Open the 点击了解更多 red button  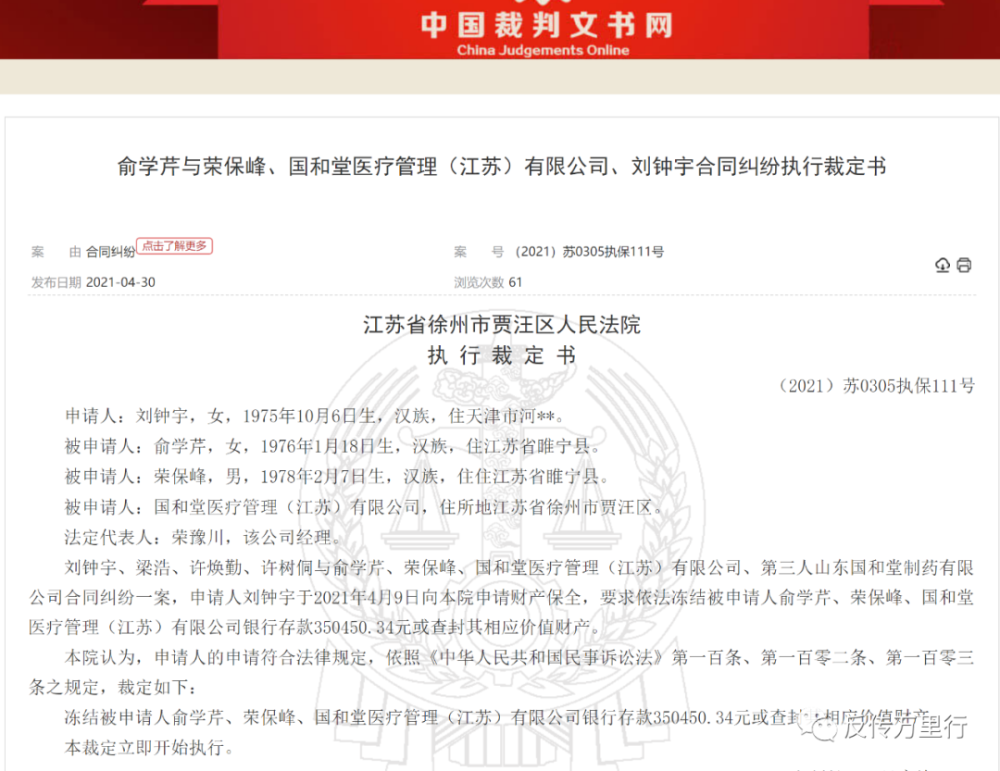click(x=174, y=246)
